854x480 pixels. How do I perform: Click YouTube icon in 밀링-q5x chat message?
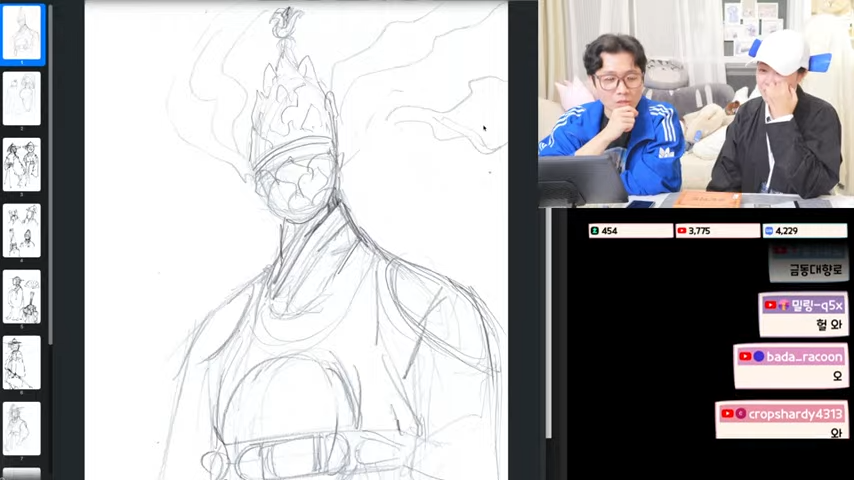(x=770, y=305)
